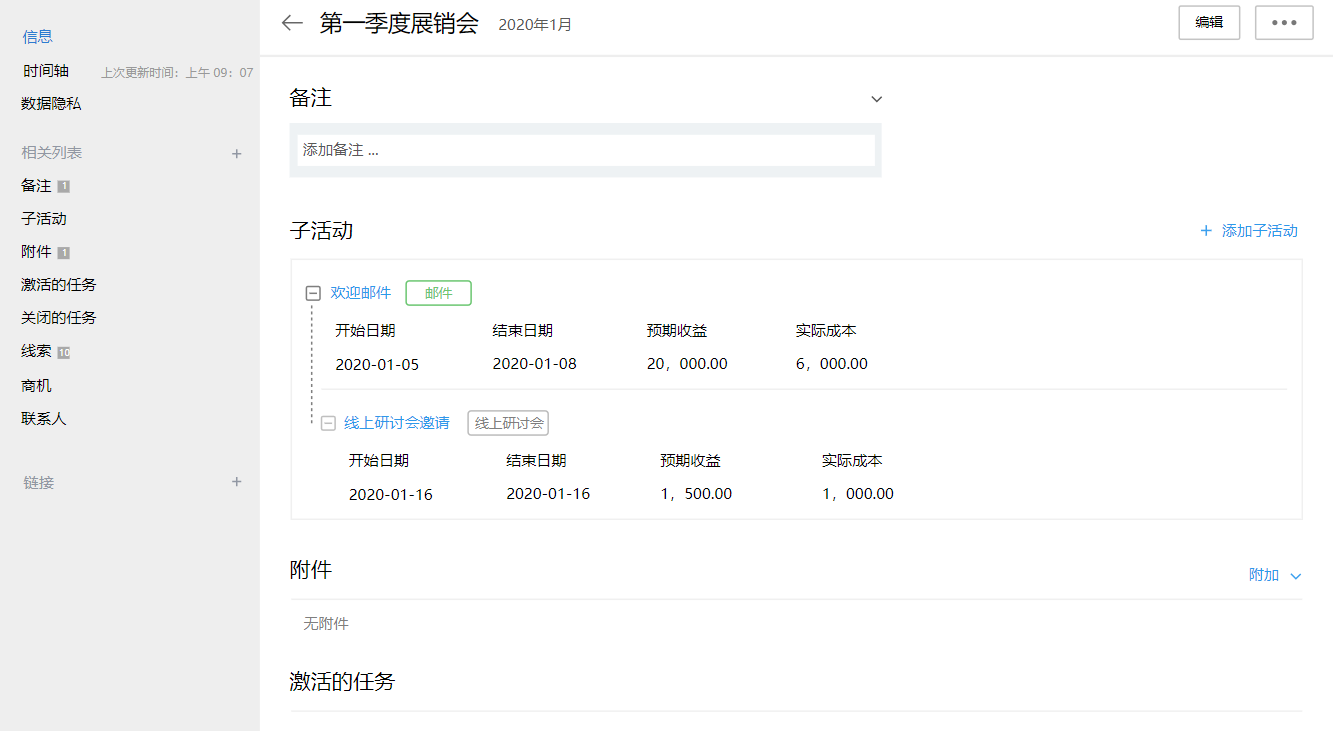Open the 欢迎邮件 activity link

pos(361,293)
